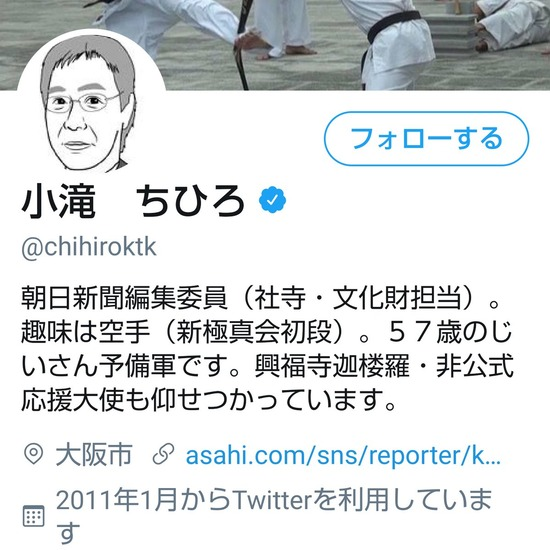Click the bio text 趣味は空手

pyautogui.click(x=86, y=332)
